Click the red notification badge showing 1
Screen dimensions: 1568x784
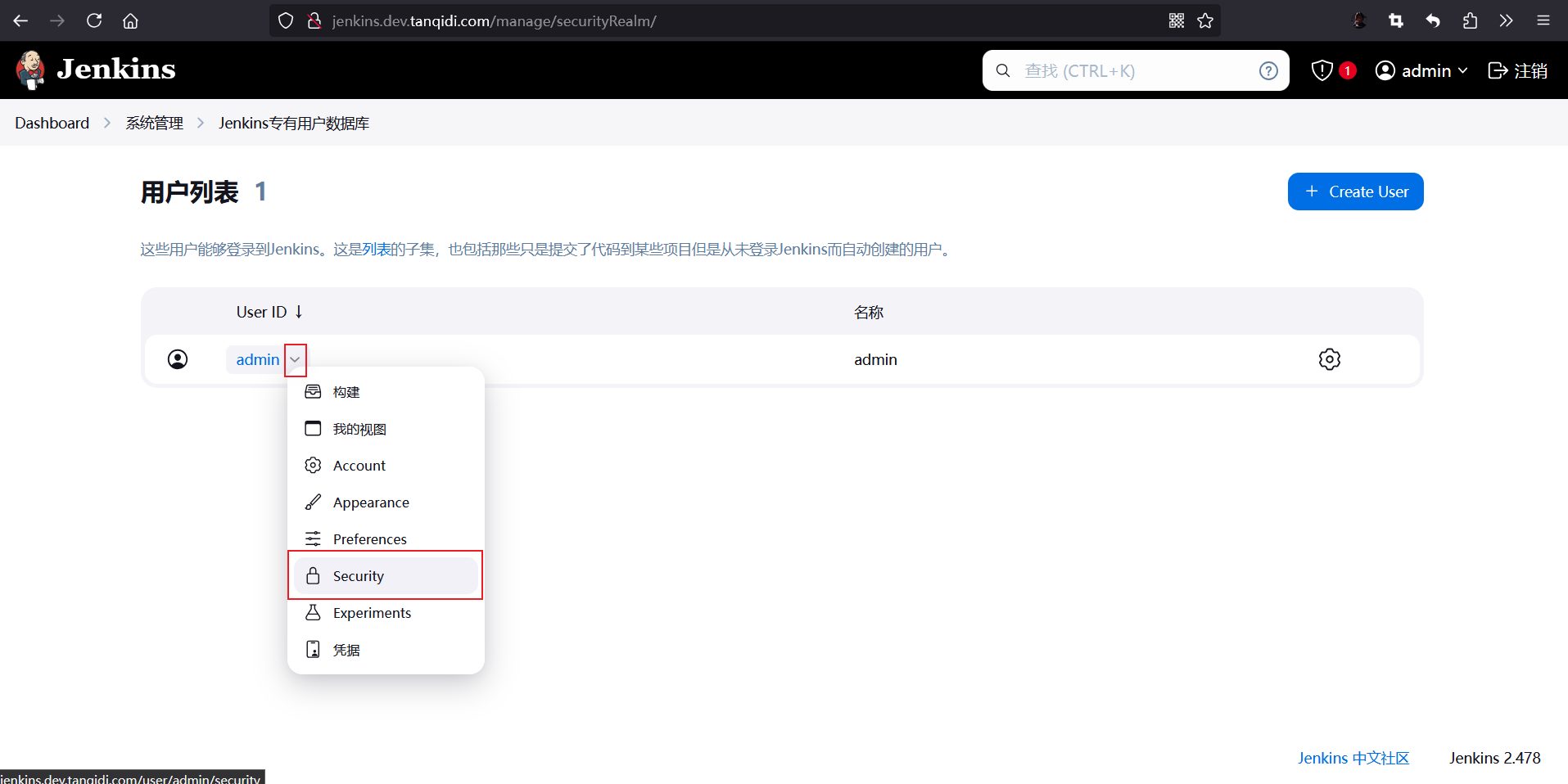pos(1347,70)
